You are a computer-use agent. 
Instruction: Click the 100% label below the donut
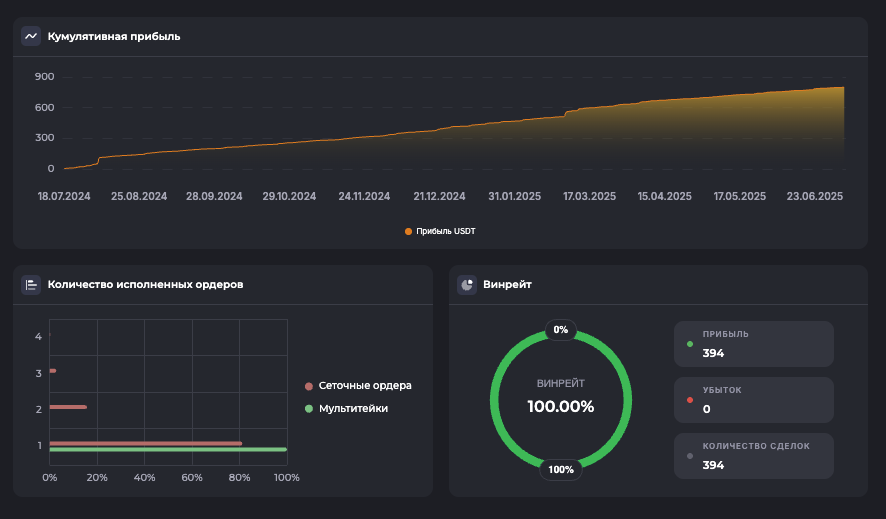pyautogui.click(x=560, y=469)
